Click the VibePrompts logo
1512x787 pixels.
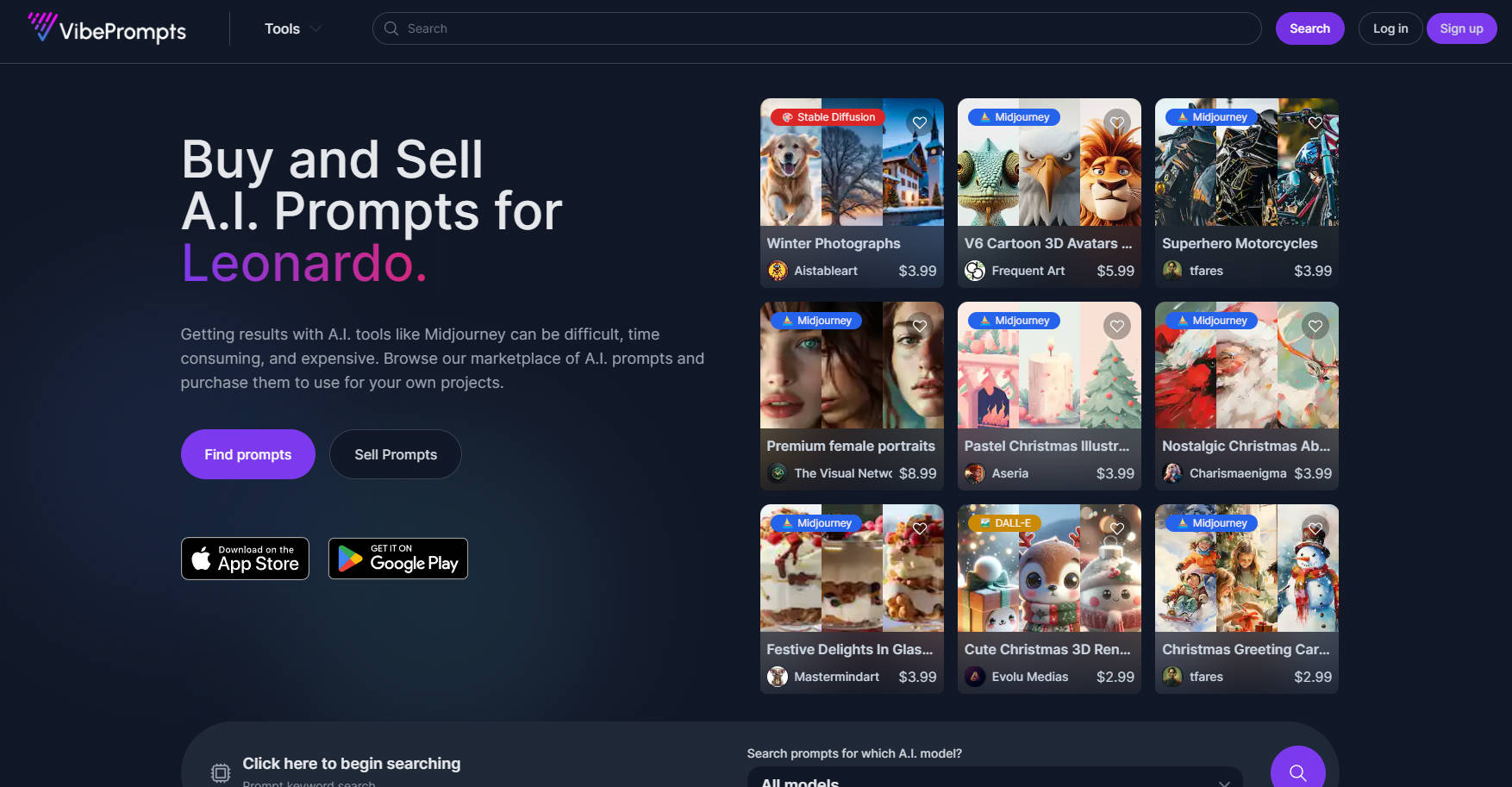[x=106, y=28]
